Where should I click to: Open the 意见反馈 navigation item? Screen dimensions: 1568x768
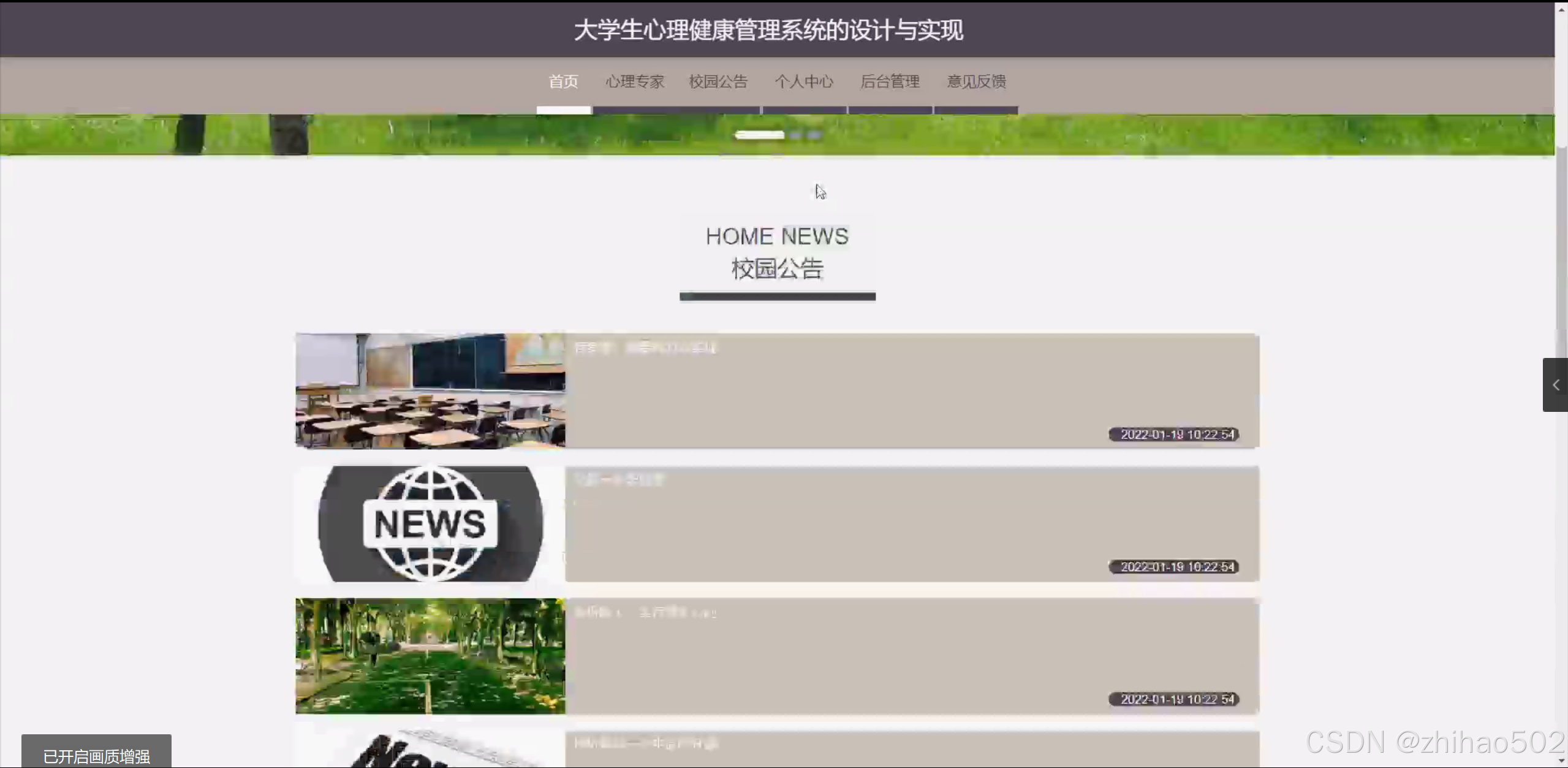(976, 82)
